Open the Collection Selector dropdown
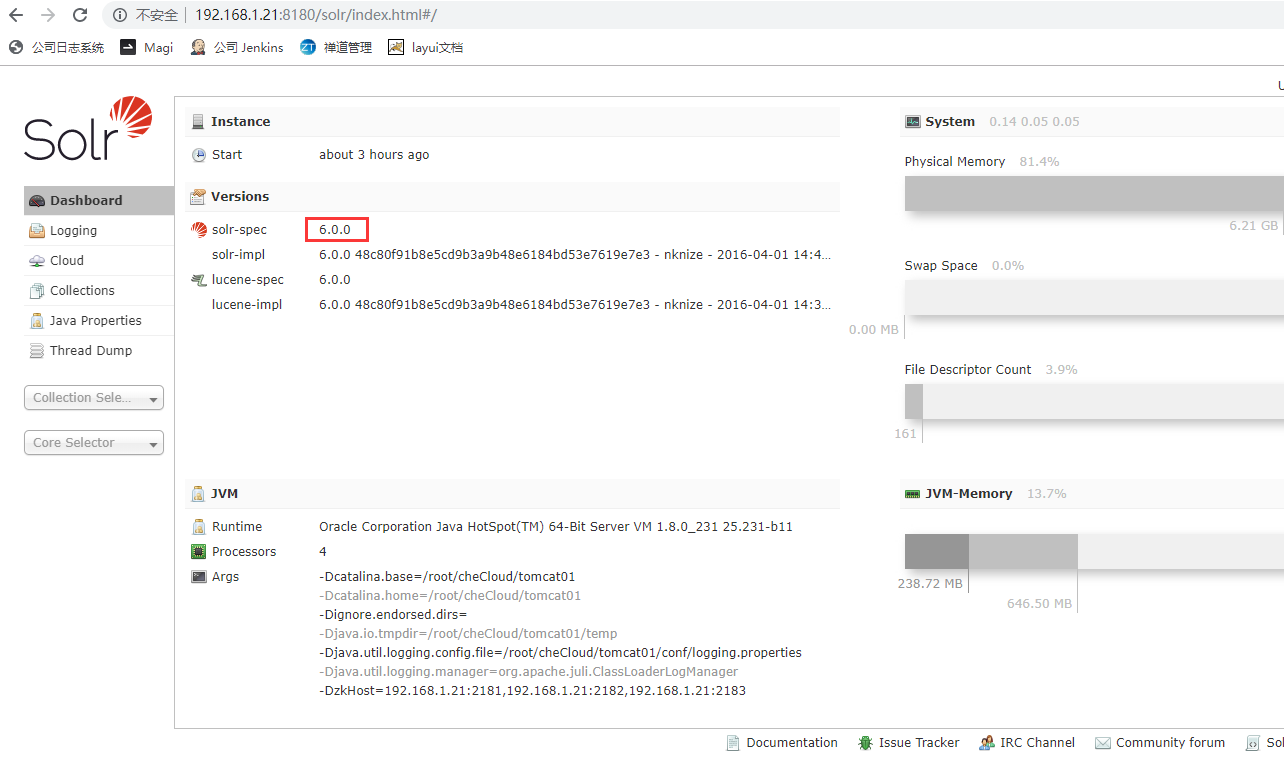The image size is (1284, 760). (93, 397)
